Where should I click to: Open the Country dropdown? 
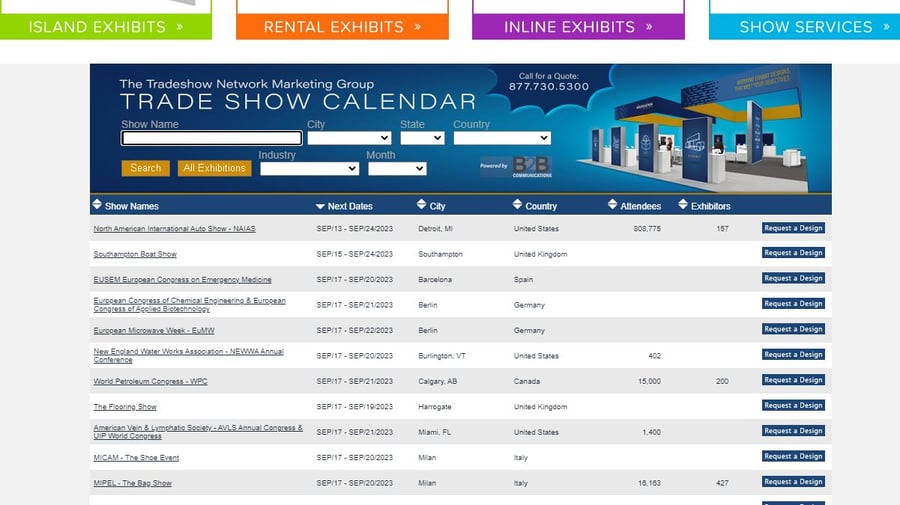pyautogui.click(x=502, y=138)
